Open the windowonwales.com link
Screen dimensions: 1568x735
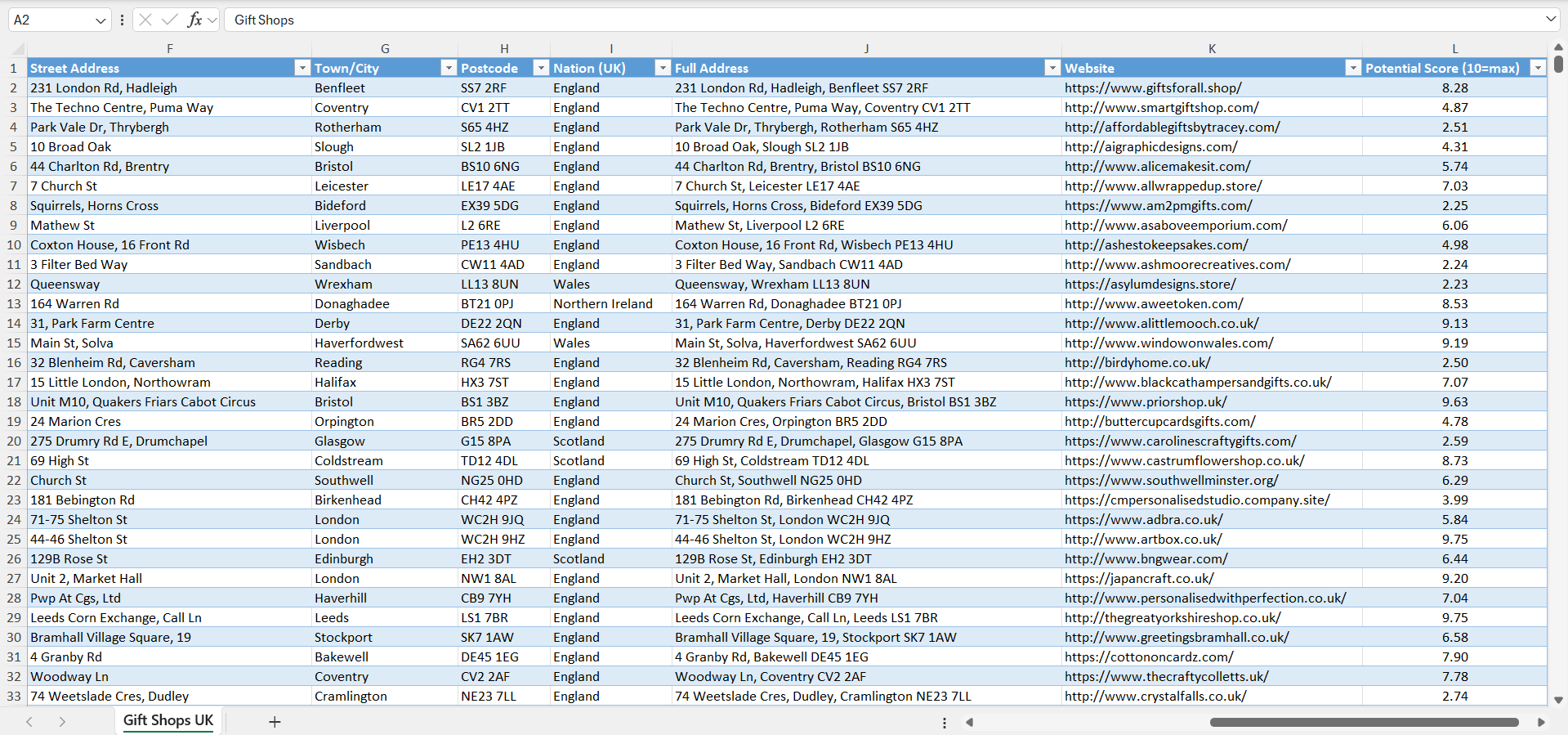coord(1168,343)
